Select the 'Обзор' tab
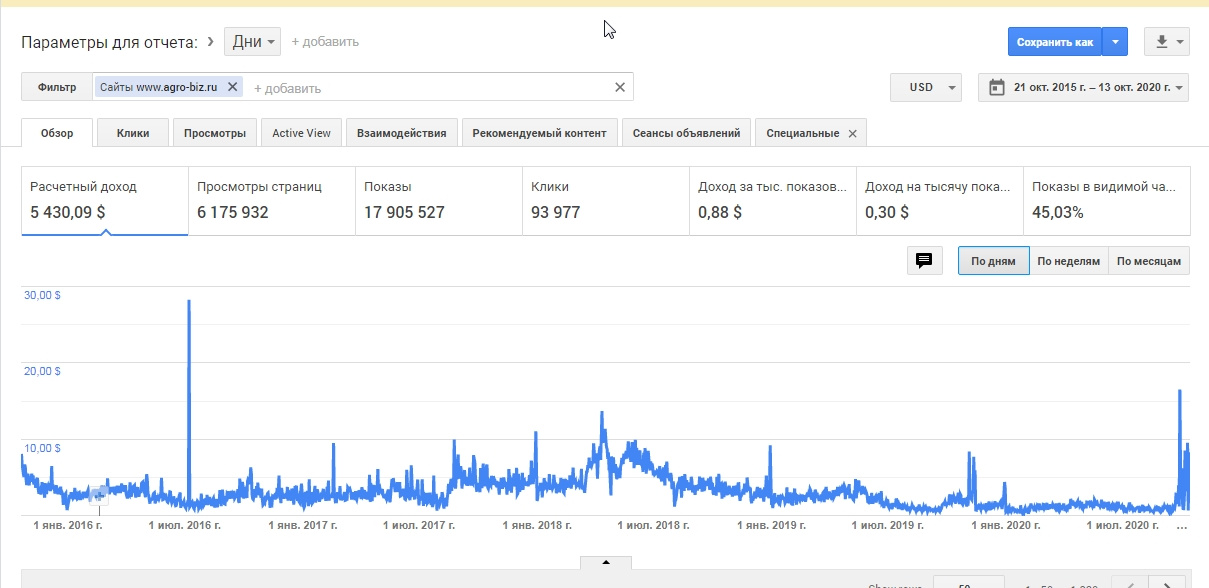Viewport: 1209px width, 588px height. tap(57, 133)
